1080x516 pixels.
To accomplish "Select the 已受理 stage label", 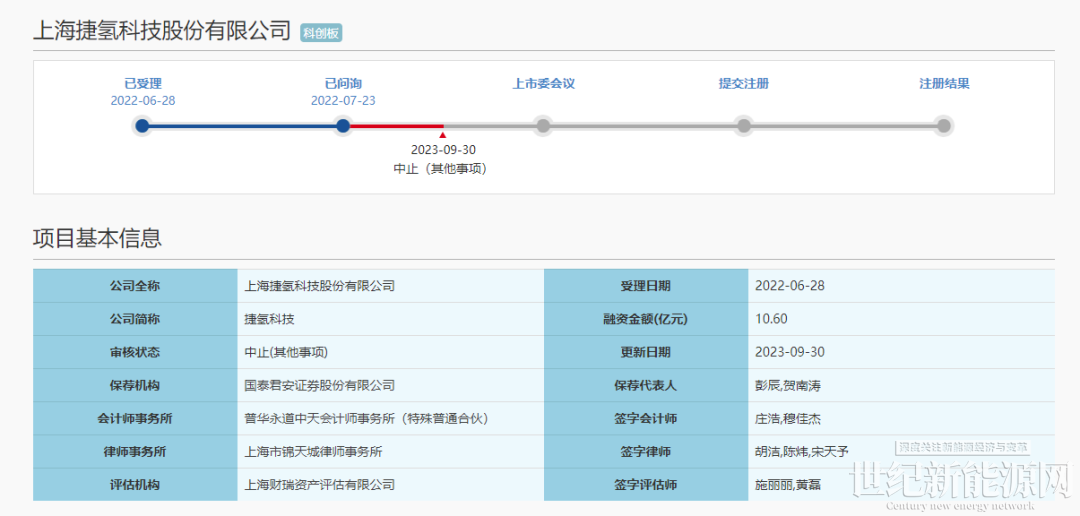I will [143, 84].
